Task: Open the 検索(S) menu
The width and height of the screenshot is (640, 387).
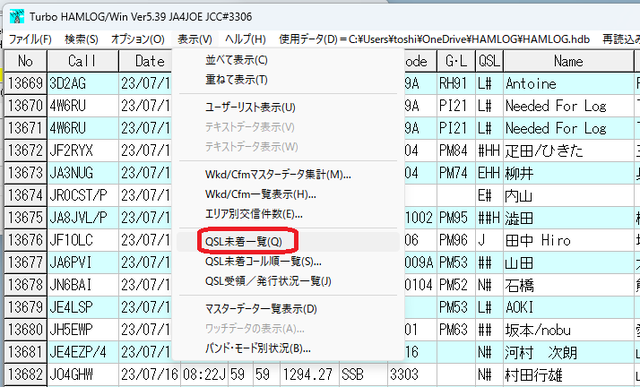Action: click(81, 39)
